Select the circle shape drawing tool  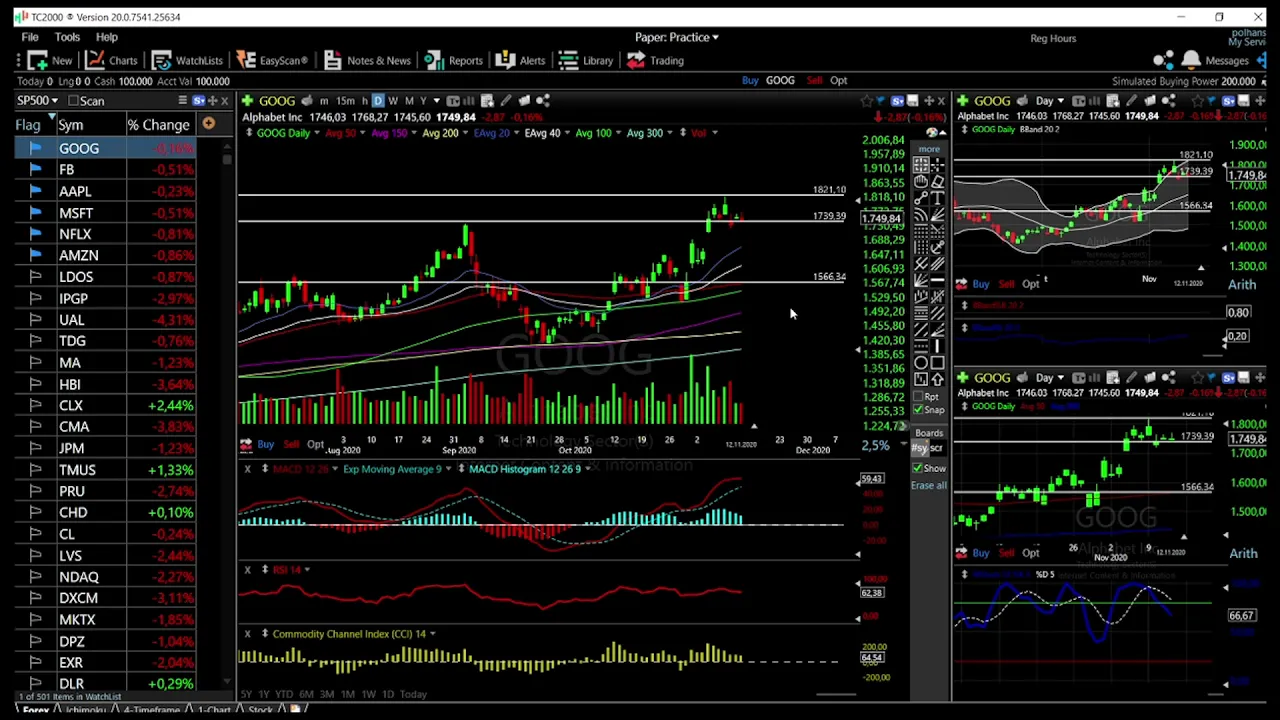tap(921, 362)
